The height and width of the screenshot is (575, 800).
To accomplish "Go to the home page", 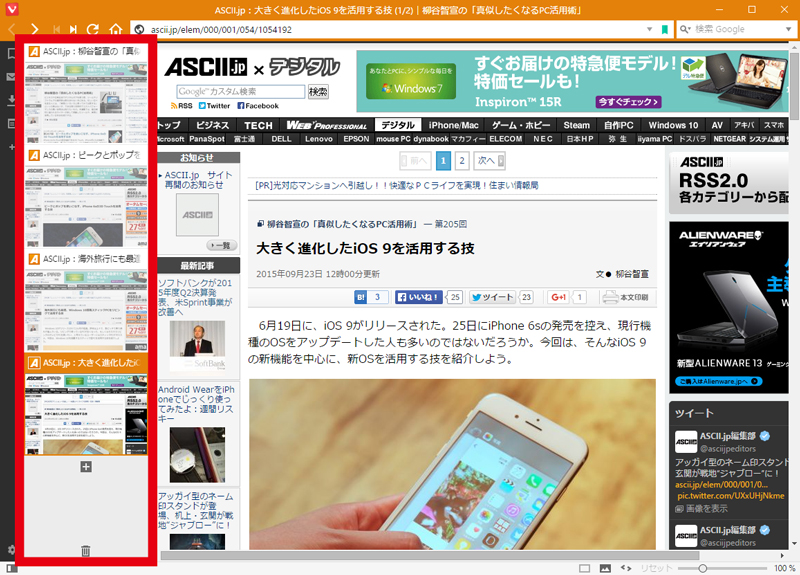I will pyautogui.click(x=116, y=29).
